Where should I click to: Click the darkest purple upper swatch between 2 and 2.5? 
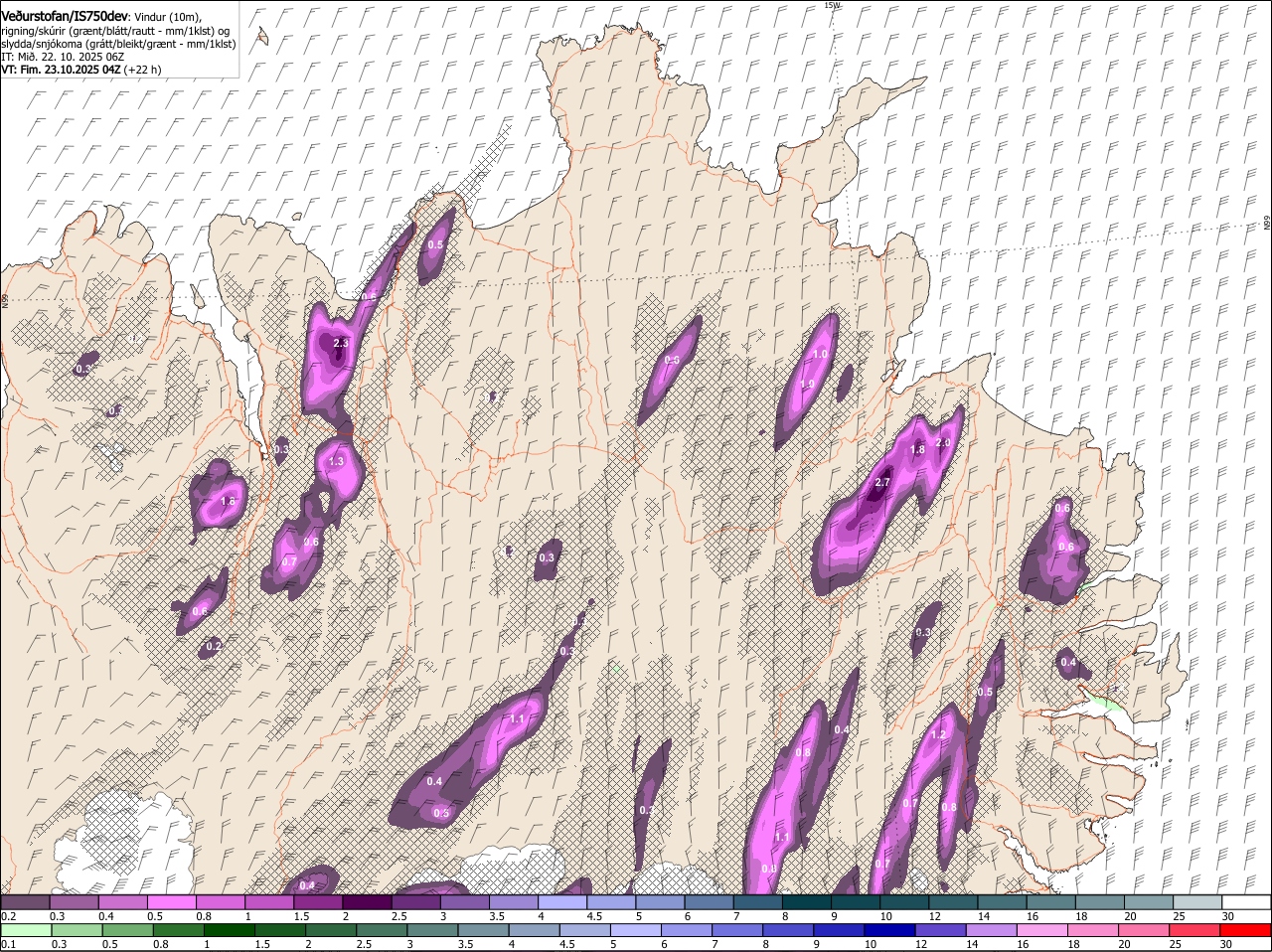[367, 902]
